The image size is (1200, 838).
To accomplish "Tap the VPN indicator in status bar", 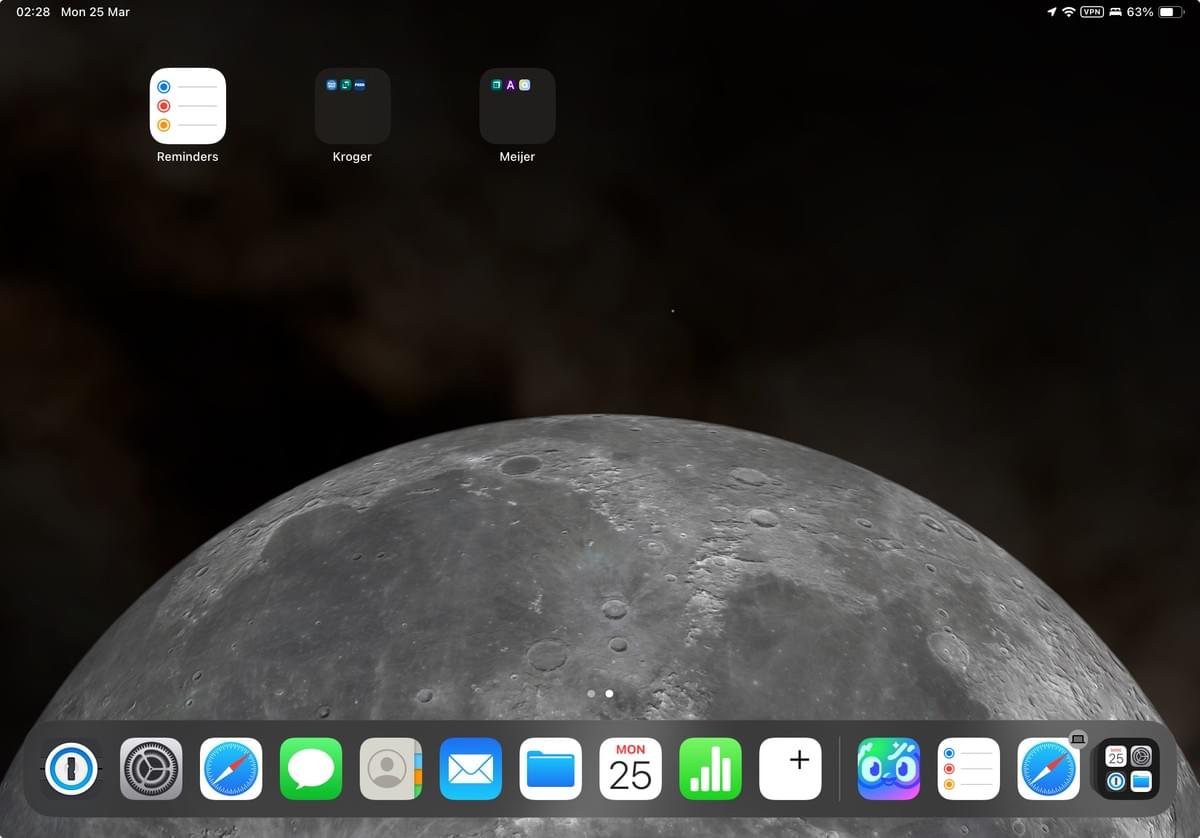I will [1092, 12].
